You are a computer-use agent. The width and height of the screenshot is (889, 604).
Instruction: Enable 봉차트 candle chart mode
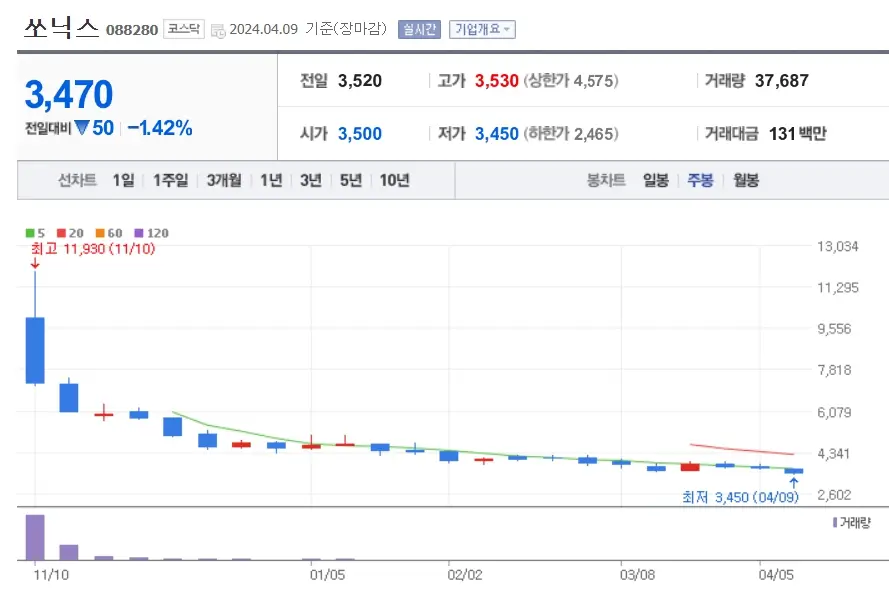point(605,181)
